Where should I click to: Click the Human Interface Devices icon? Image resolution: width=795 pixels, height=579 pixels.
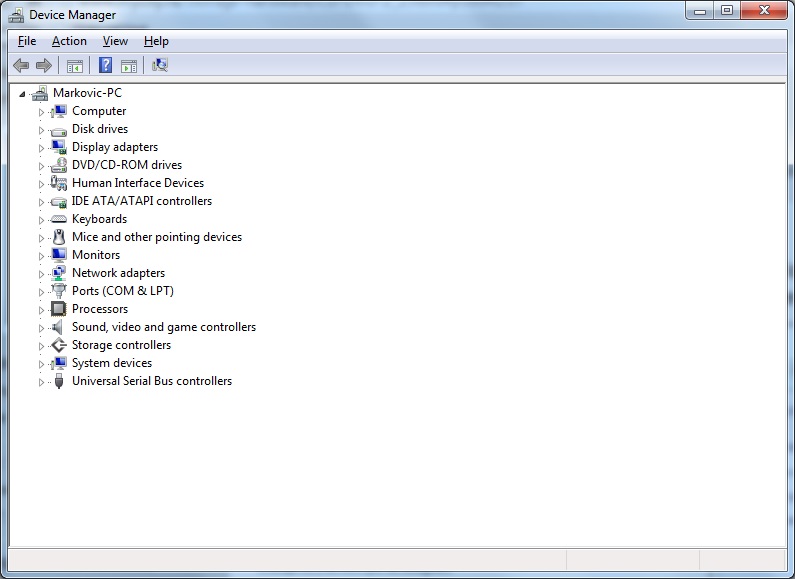point(59,183)
